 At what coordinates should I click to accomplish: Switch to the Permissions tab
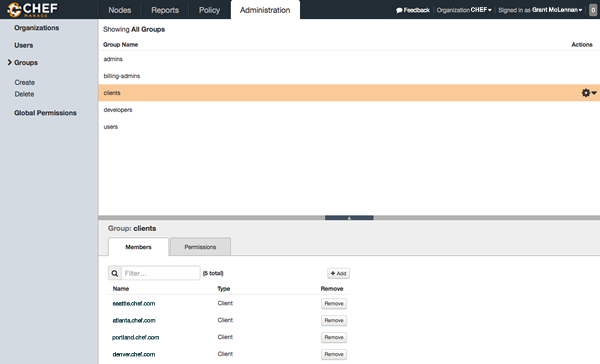pos(200,247)
